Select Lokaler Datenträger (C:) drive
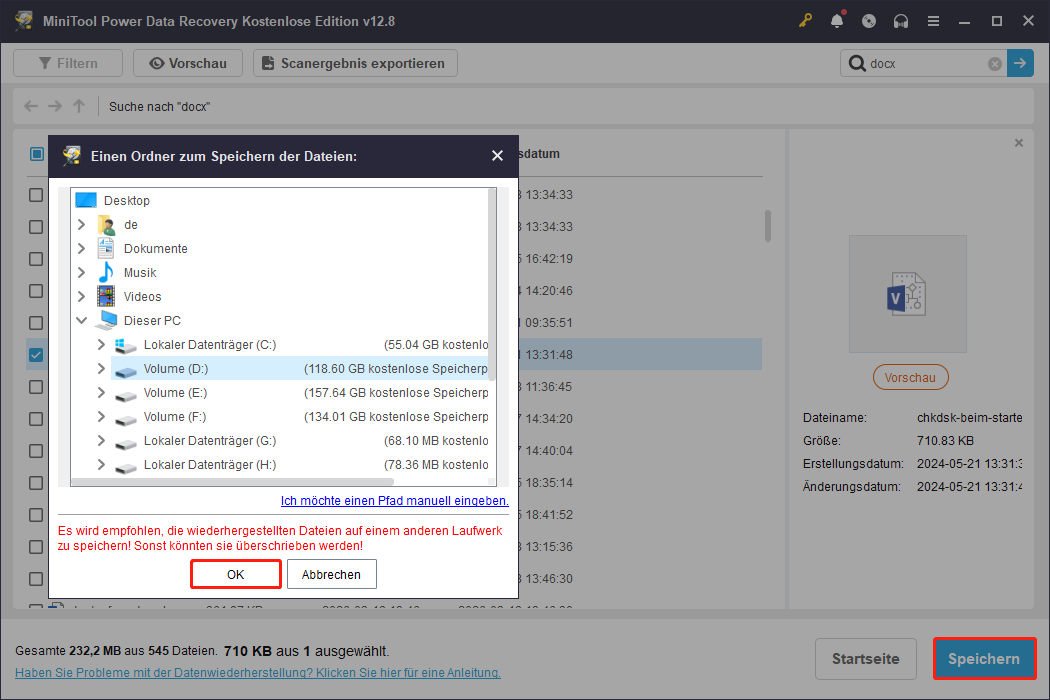The image size is (1050, 700). pyautogui.click(x=210, y=344)
